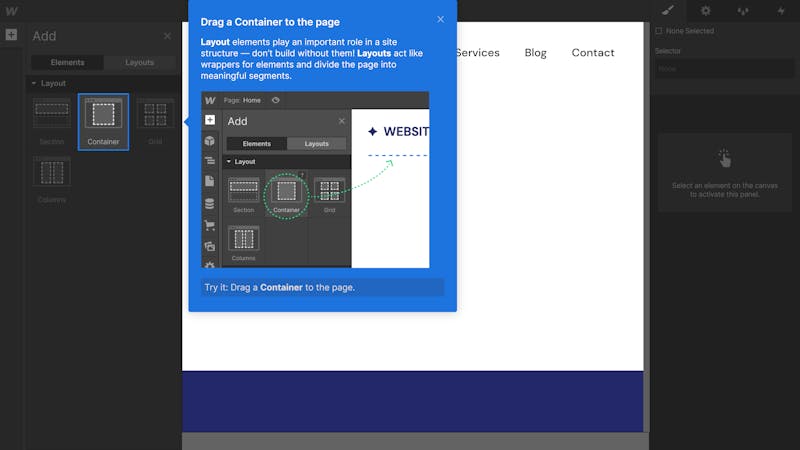Toggle the None Selected checkbox
Screen dimensions: 800x450
[x=659, y=31]
